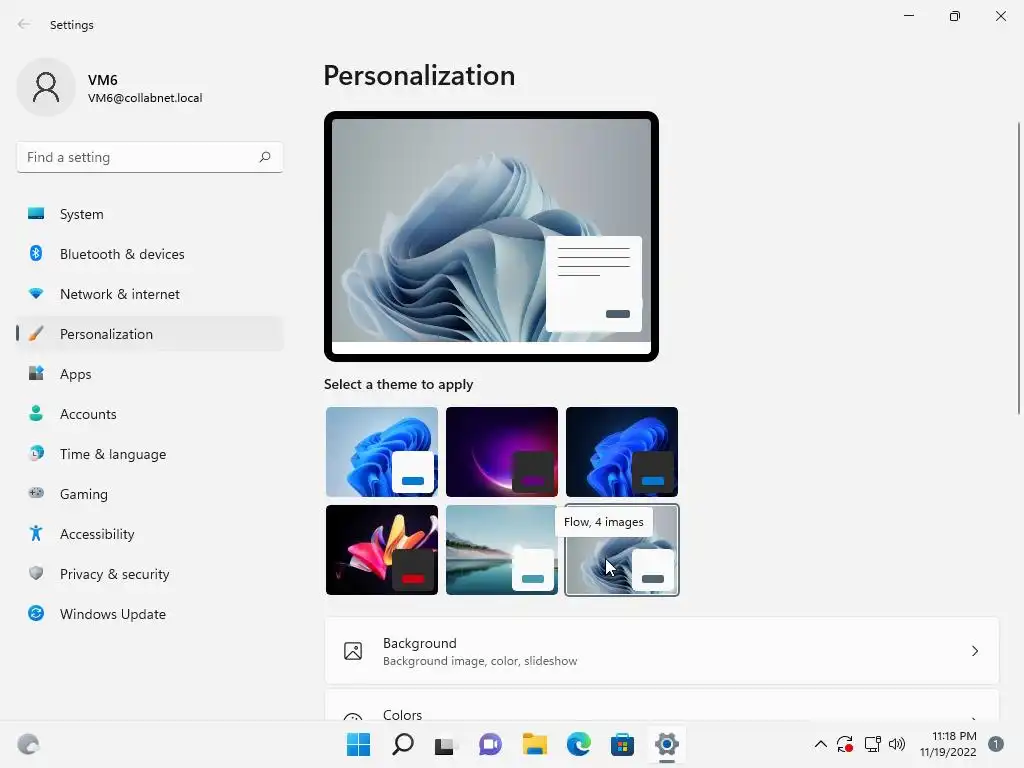The height and width of the screenshot is (768, 1024).
Task: Open Background image, color, slideshow card
Action: 662,651
